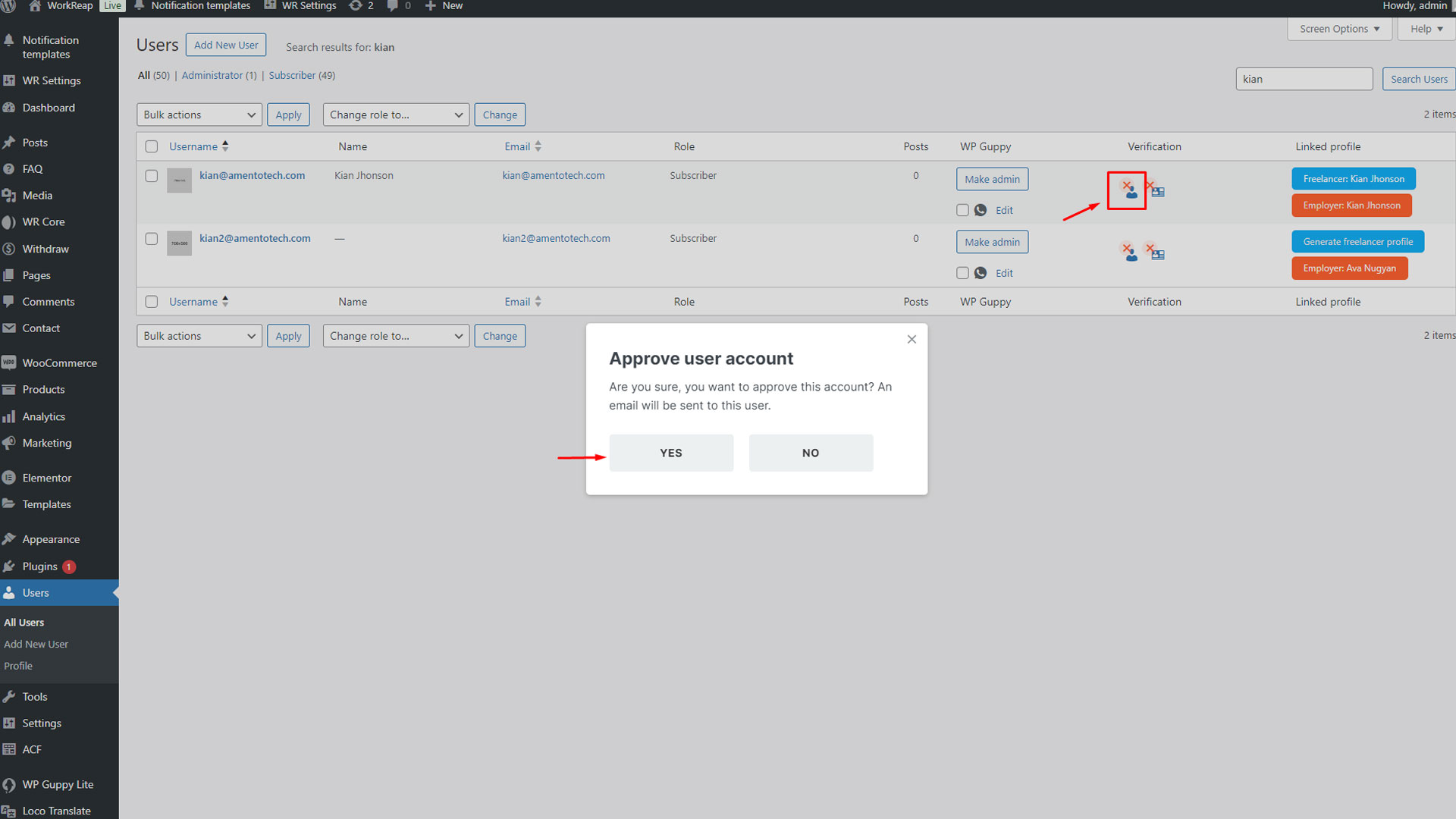Open Plugins in the sidebar

coord(39,566)
